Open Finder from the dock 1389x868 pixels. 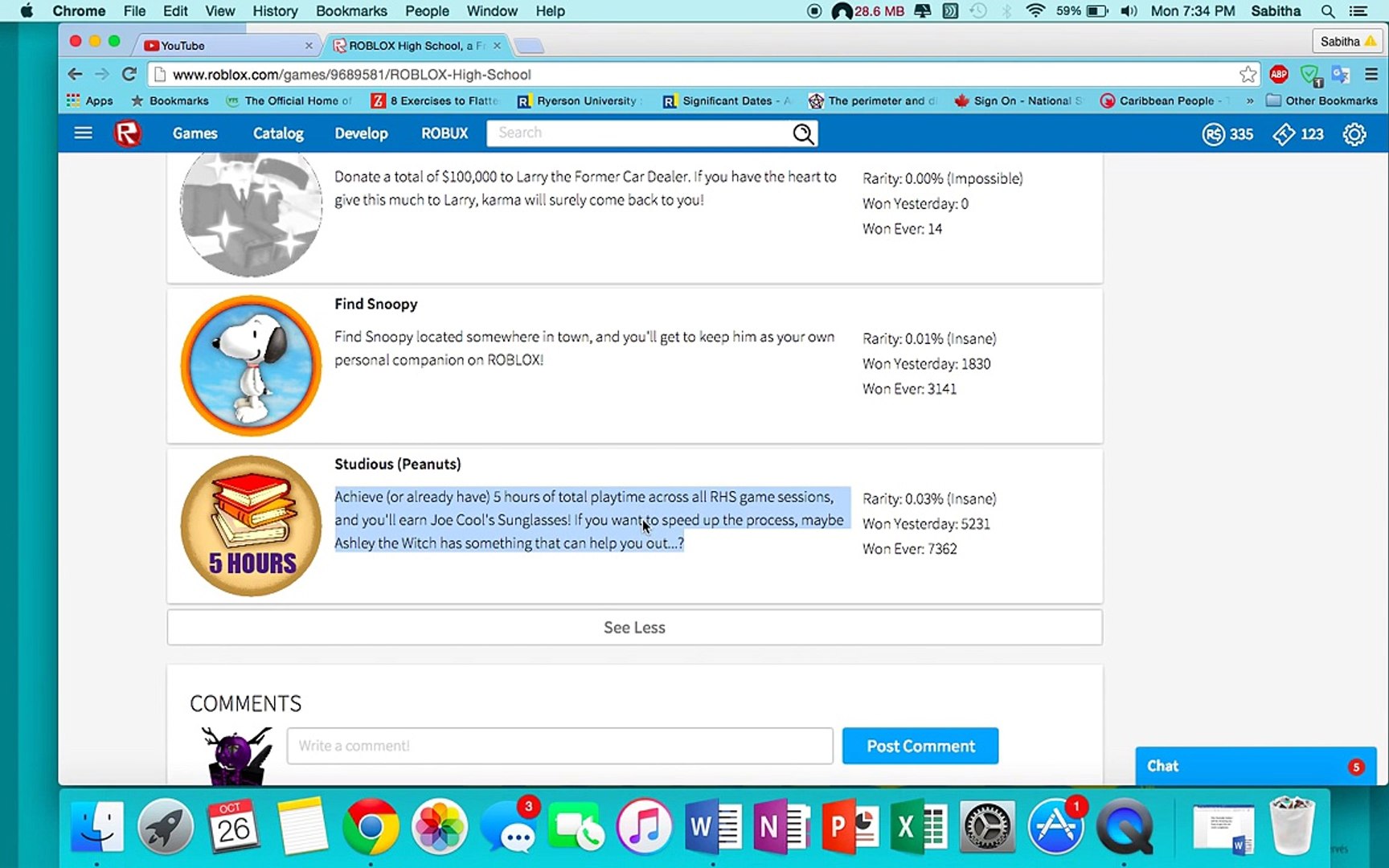97,826
